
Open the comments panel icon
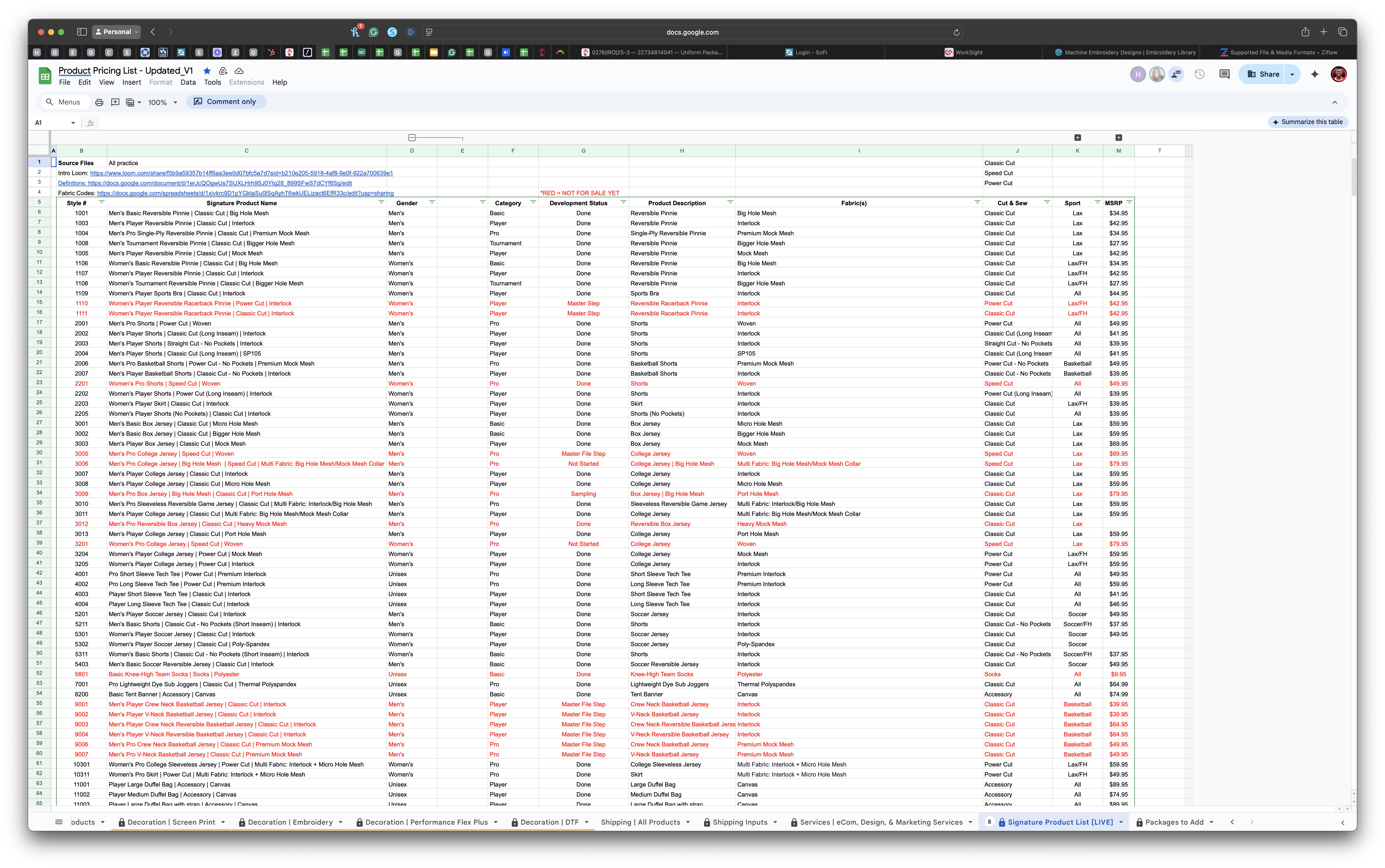(1224, 74)
